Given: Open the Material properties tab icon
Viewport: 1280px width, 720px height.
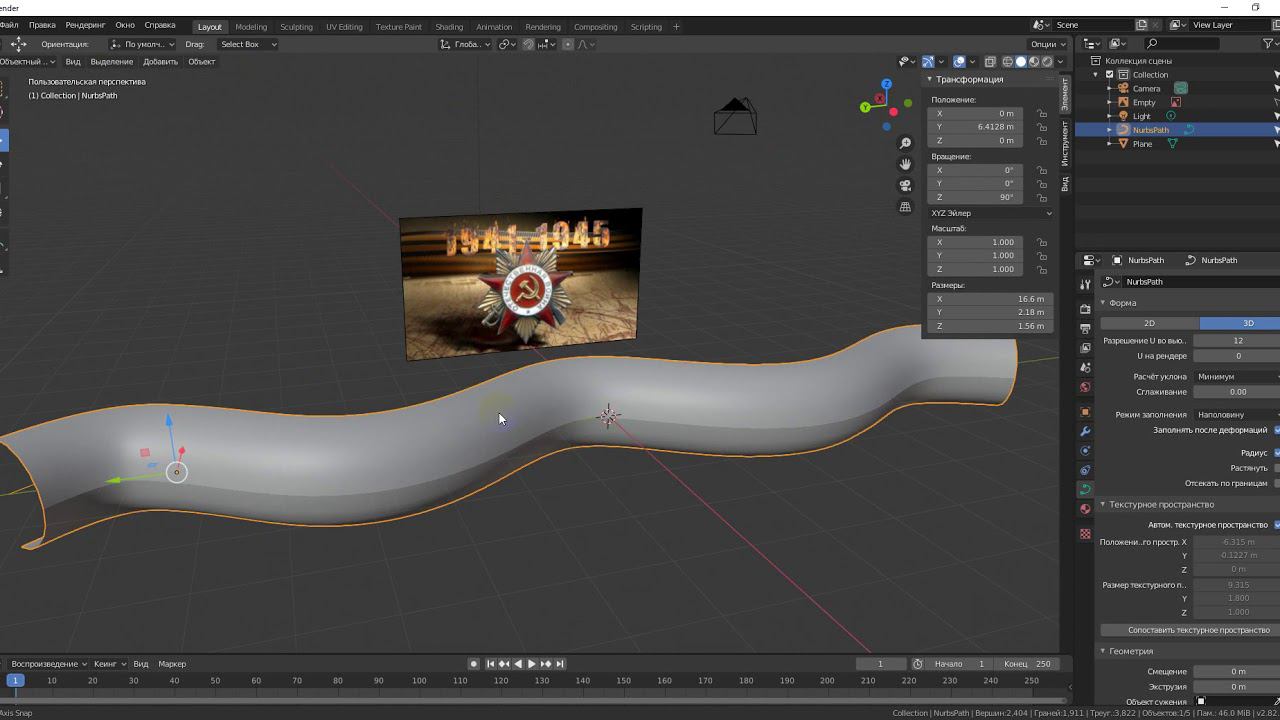Looking at the screenshot, I should [1085, 509].
